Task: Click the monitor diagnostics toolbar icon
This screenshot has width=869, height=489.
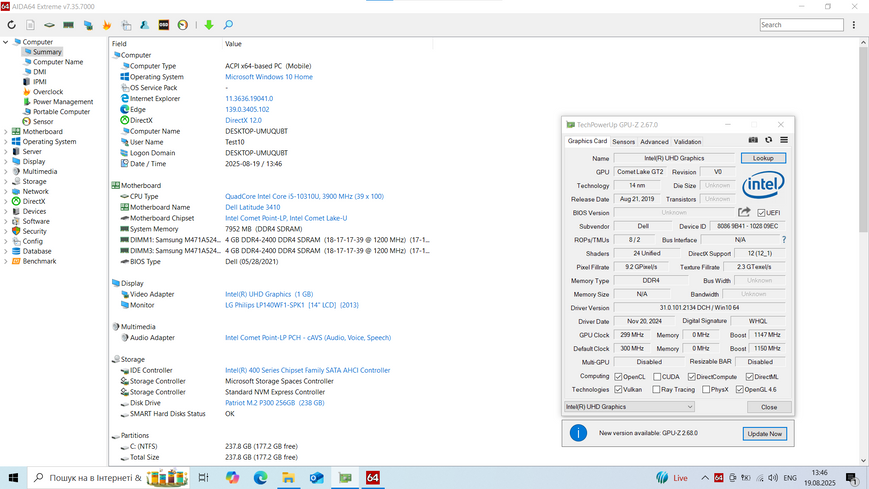Action: coord(88,25)
